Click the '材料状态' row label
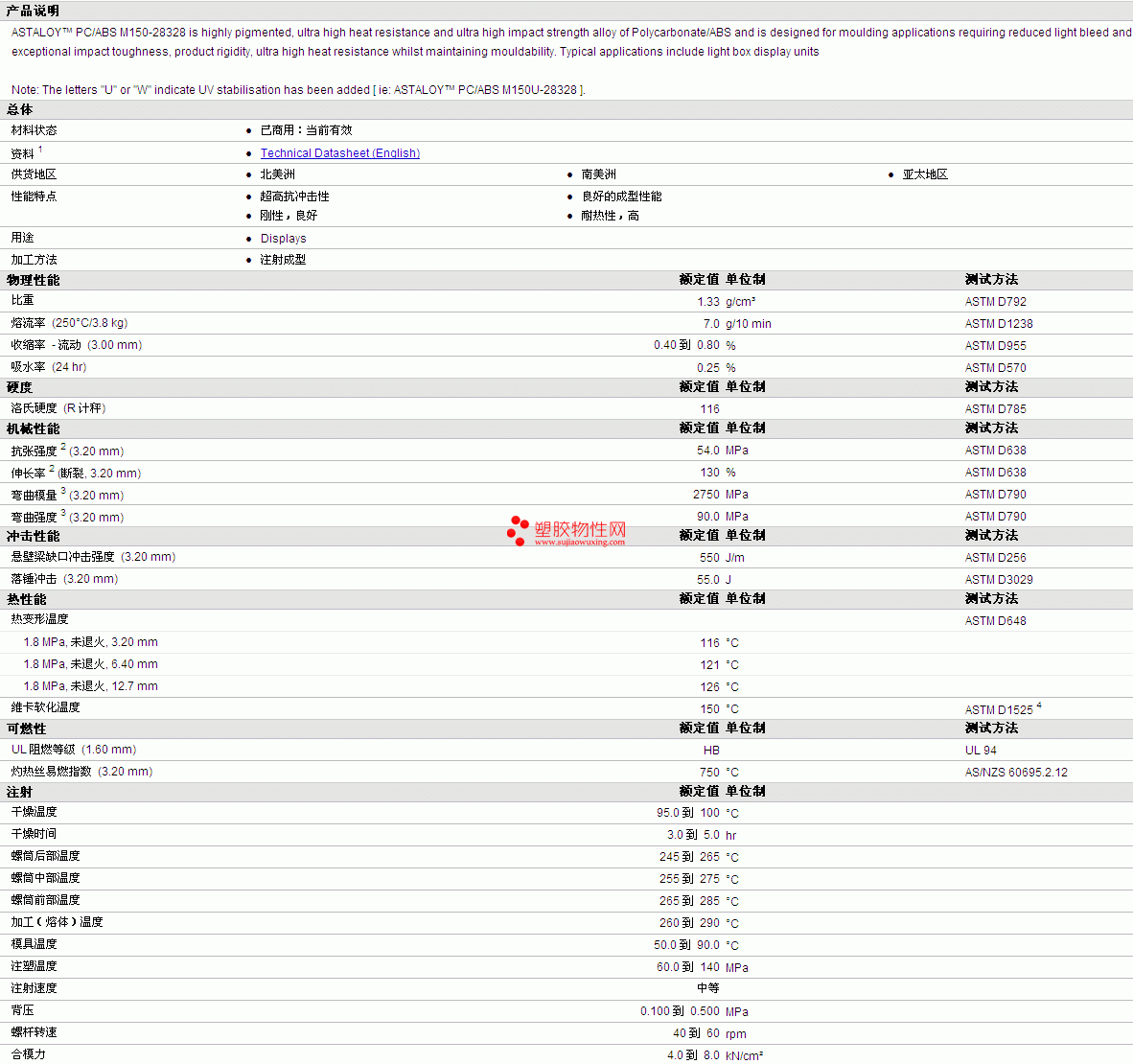Image resolution: width=1133 pixels, height=1064 pixels. point(34,130)
